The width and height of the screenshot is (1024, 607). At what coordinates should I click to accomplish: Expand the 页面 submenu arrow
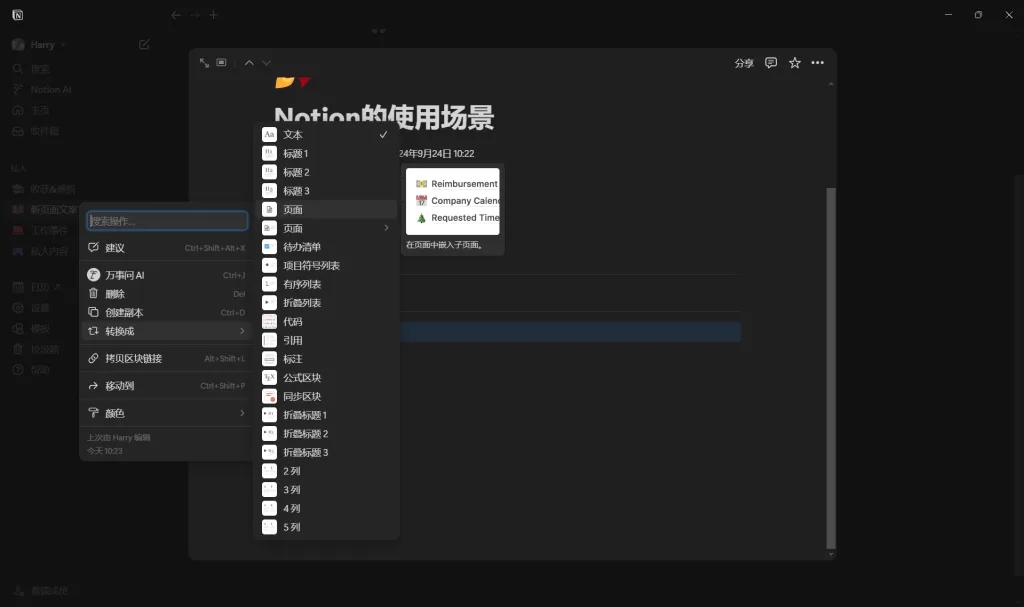pos(387,228)
